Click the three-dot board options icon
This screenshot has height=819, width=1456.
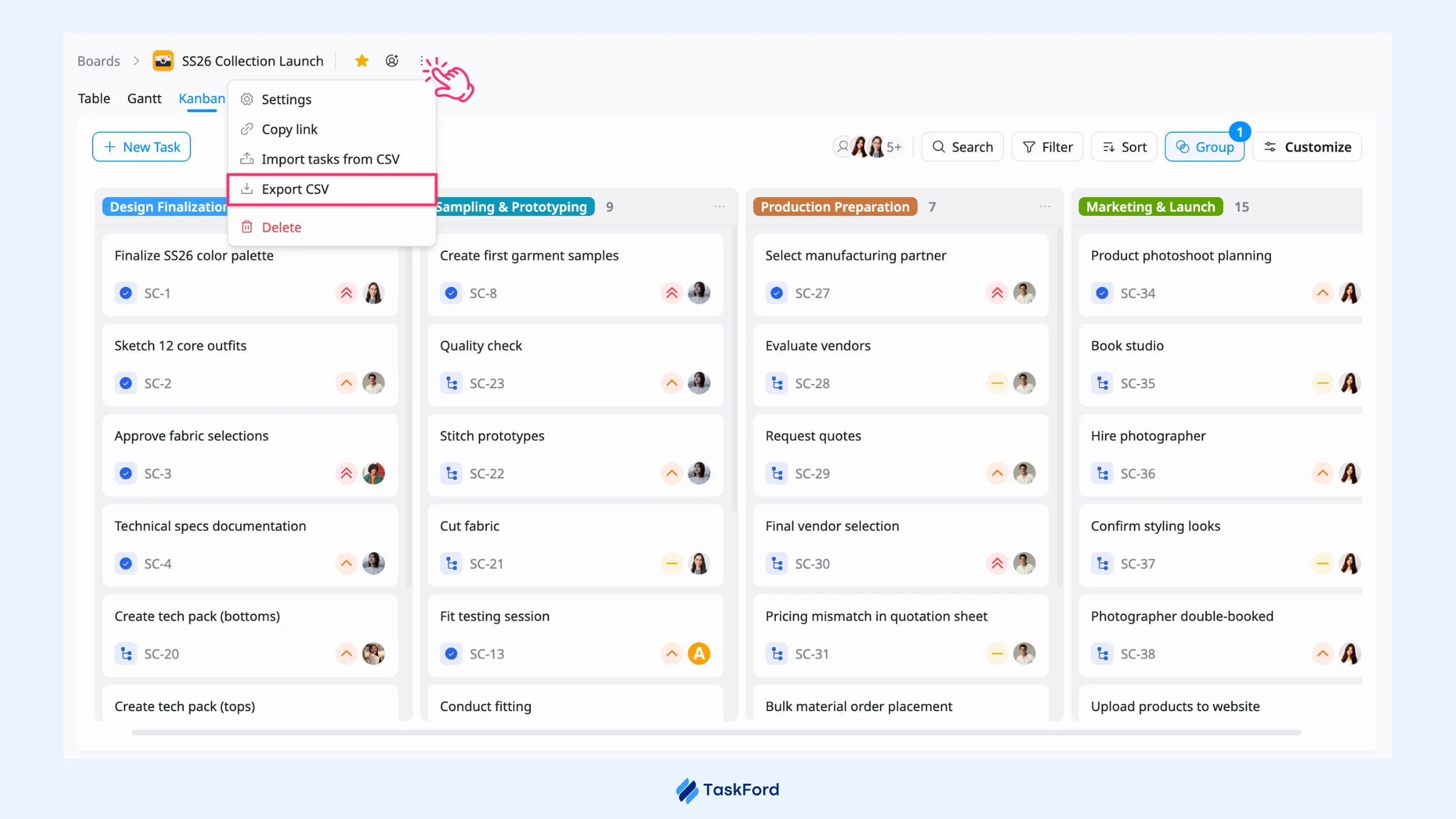[x=422, y=61]
